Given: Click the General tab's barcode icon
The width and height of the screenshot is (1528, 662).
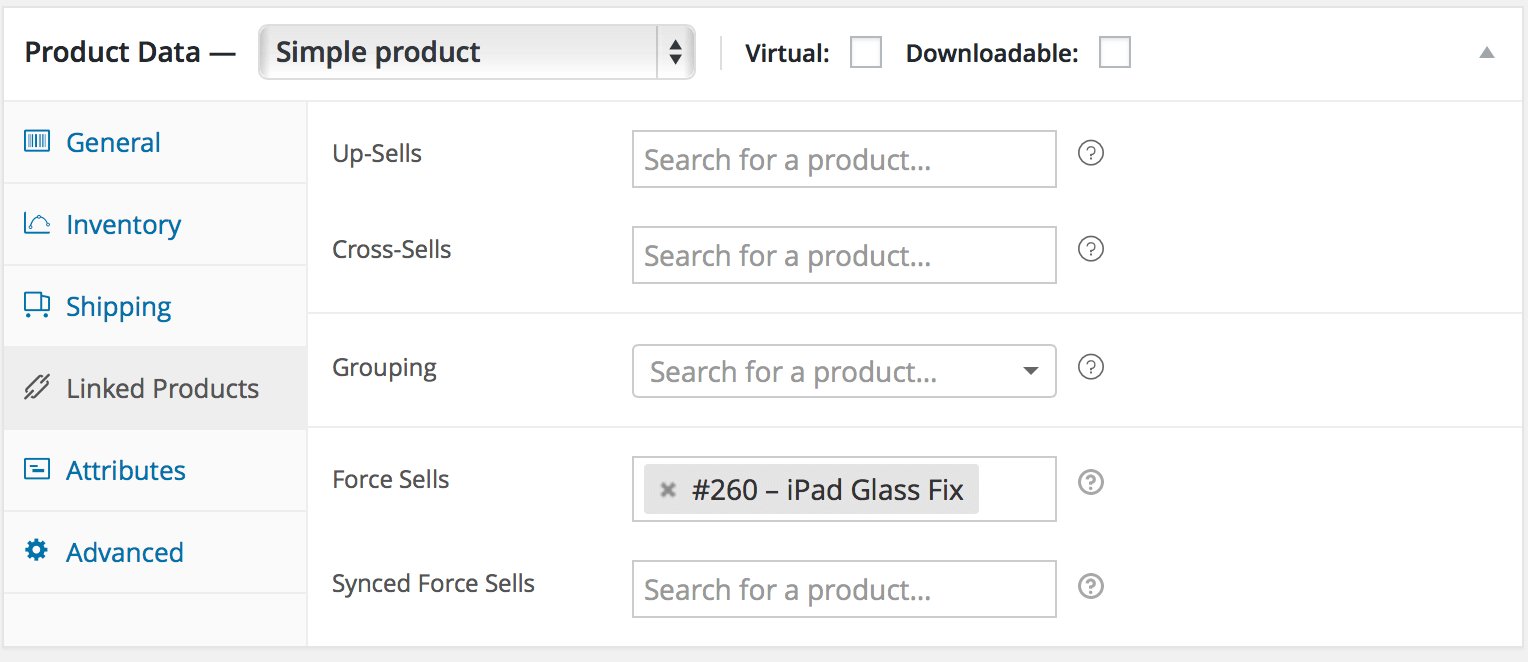Looking at the screenshot, I should (36, 141).
